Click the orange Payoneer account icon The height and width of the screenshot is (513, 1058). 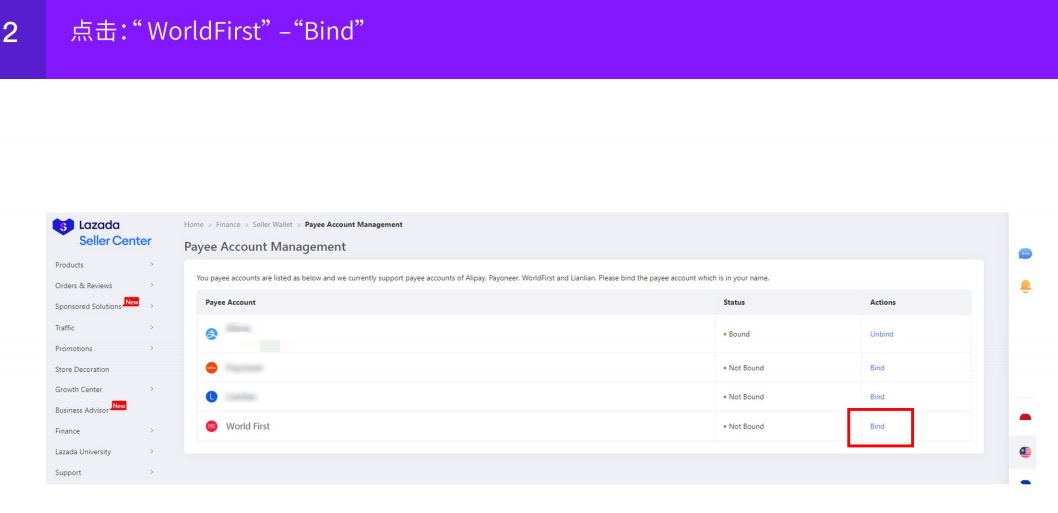pyautogui.click(x=212, y=368)
